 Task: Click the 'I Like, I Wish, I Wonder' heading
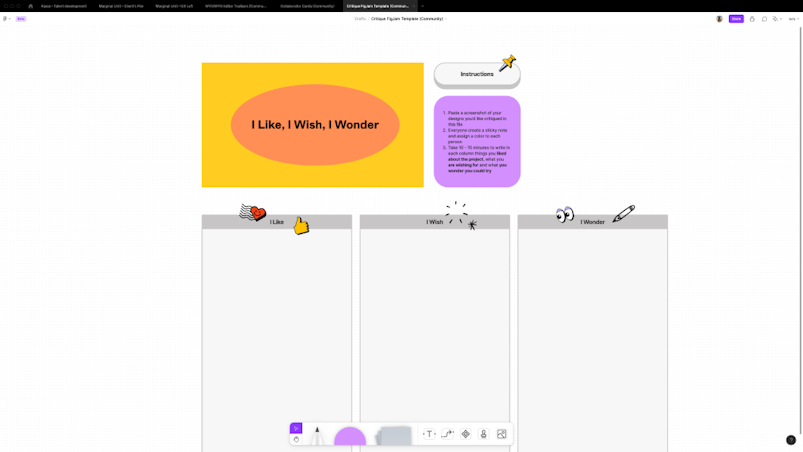click(314, 125)
